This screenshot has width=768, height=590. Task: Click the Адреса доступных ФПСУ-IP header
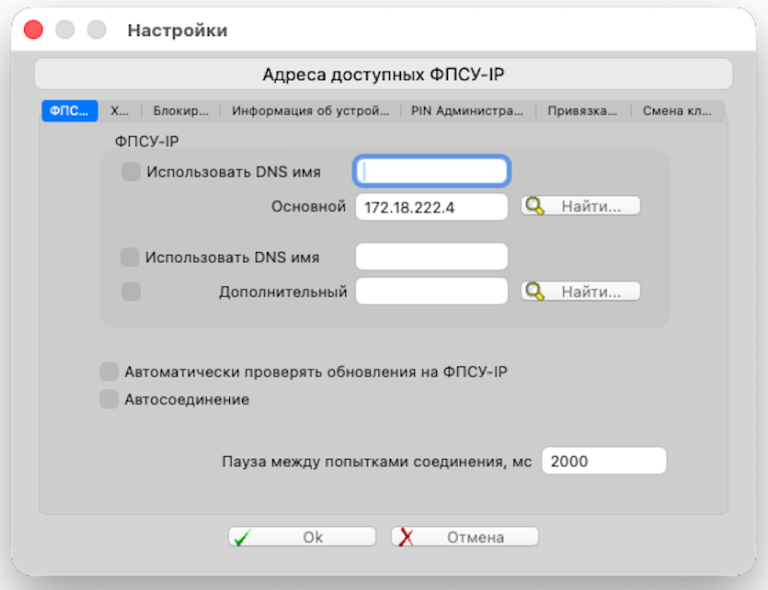[384, 74]
